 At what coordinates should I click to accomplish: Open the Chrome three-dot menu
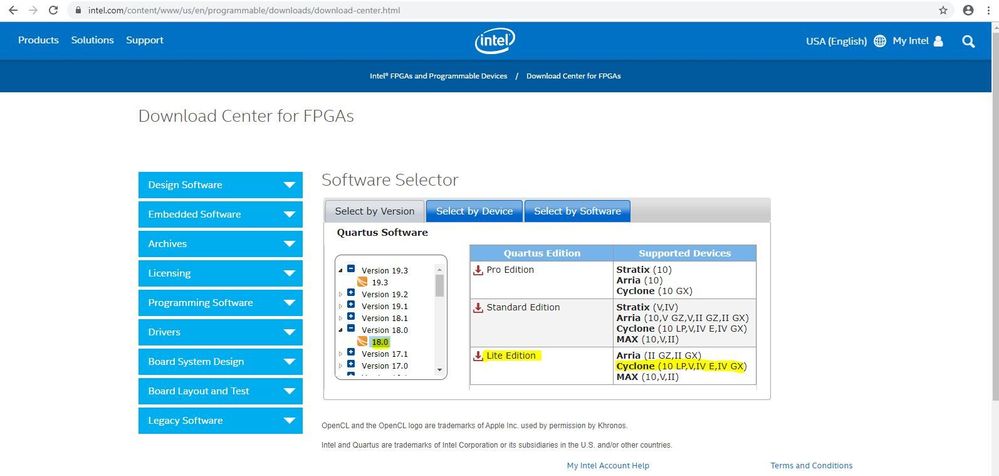pyautogui.click(x=988, y=10)
